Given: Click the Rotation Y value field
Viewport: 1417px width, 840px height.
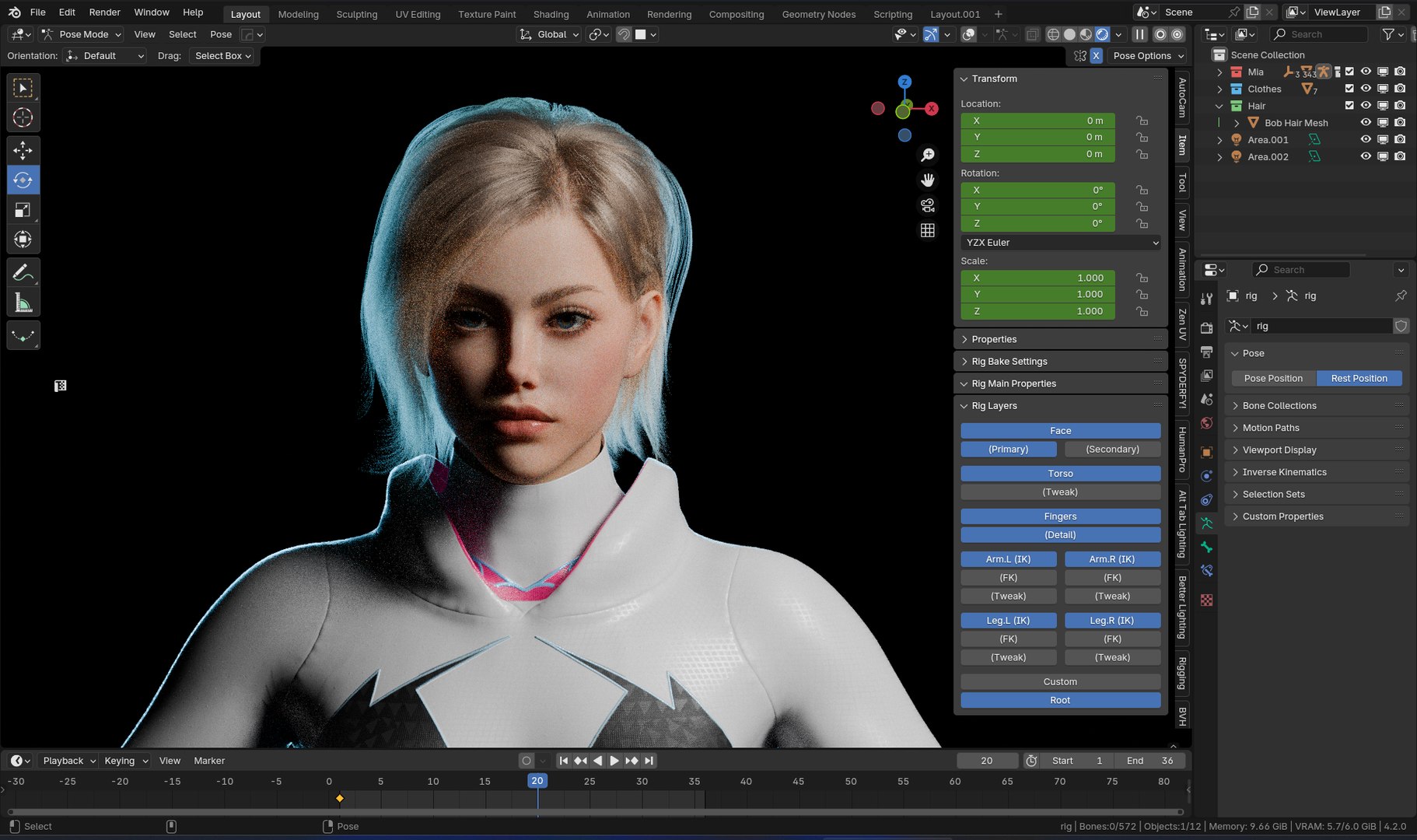Looking at the screenshot, I should pos(1038,207).
